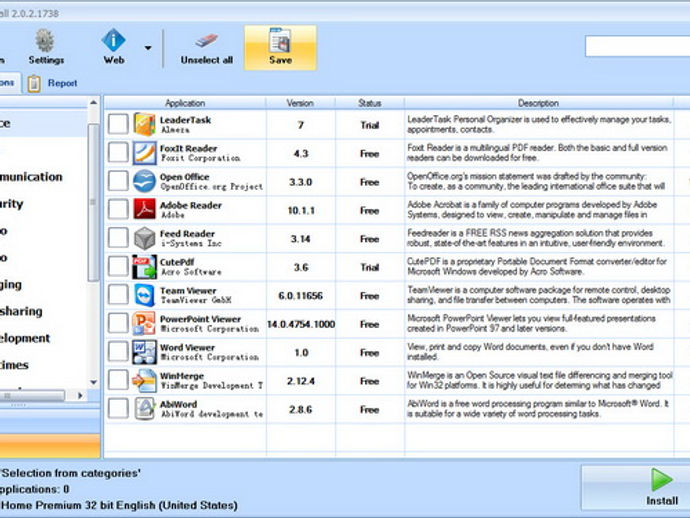
Task: Click the Feed Reader cube icon
Action: 144,238
